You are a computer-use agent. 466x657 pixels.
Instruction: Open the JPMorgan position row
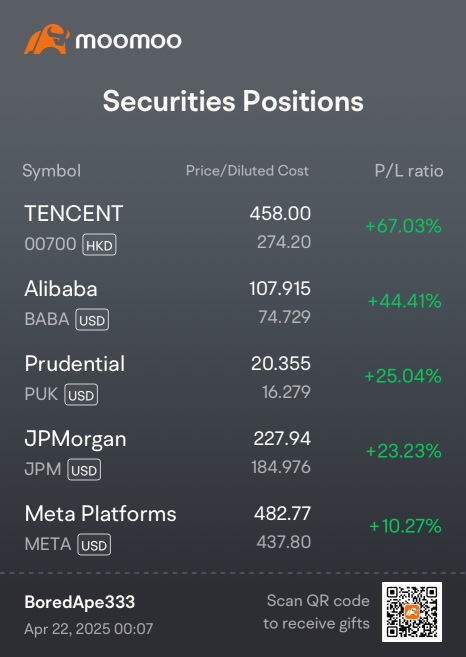click(233, 453)
